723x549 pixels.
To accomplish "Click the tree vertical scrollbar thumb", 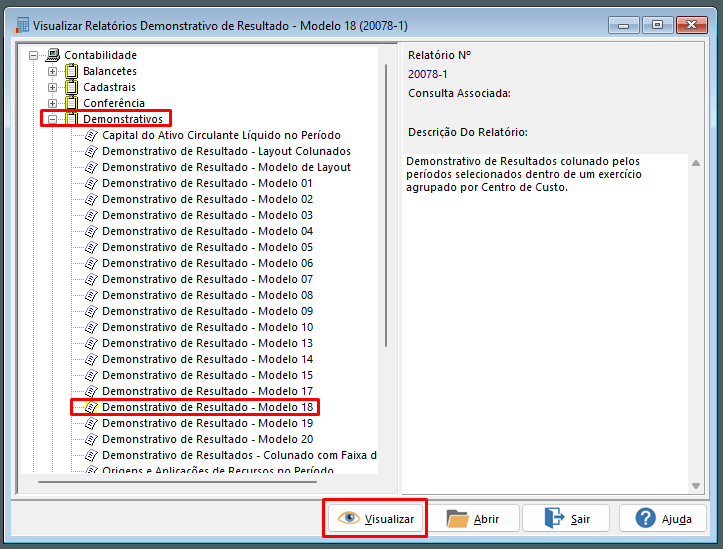I will [x=386, y=206].
